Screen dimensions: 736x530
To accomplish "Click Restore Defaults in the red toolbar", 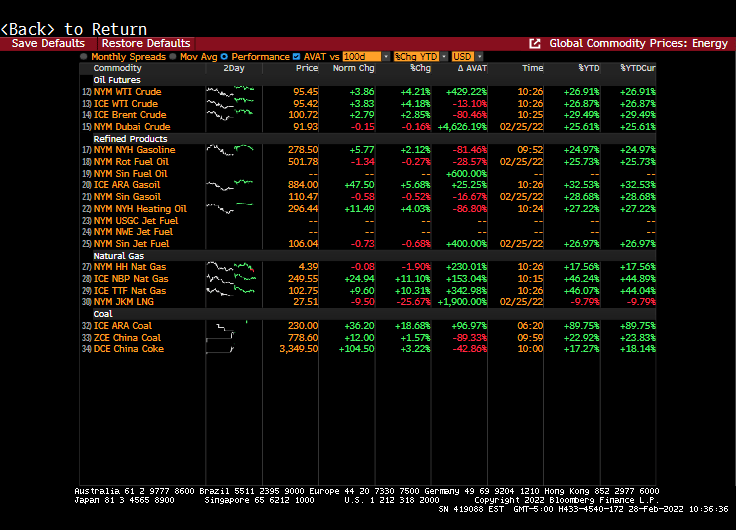I will click(x=145, y=43).
